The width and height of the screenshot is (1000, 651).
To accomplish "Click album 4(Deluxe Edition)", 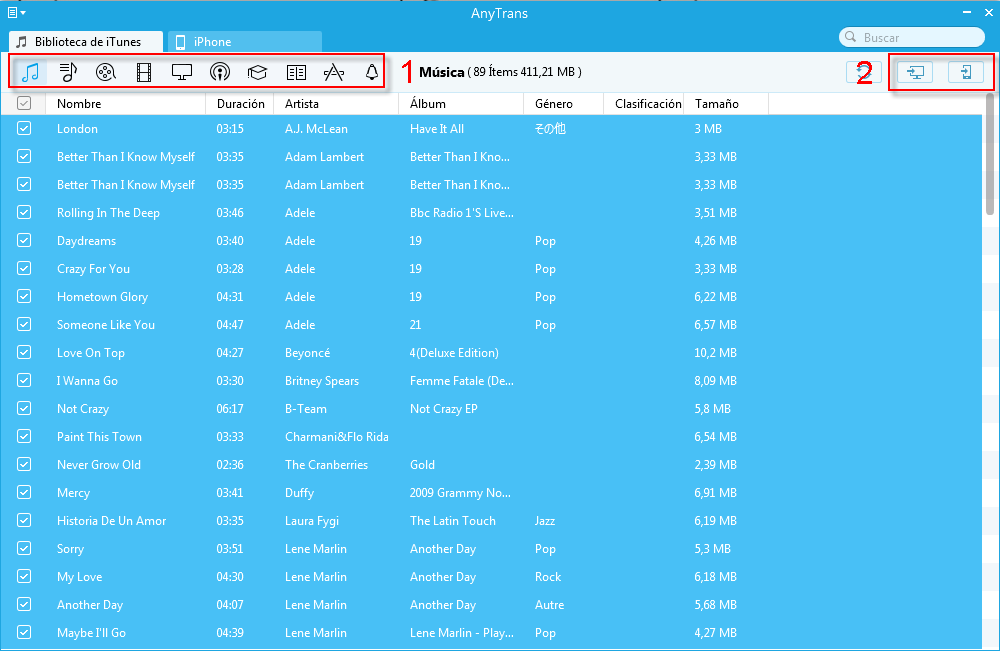I will click(454, 353).
